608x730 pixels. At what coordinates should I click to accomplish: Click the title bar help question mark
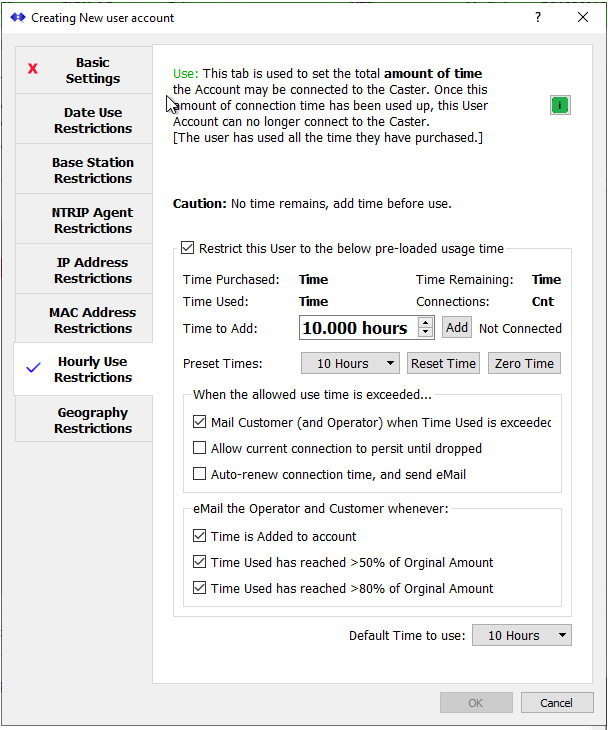click(538, 17)
